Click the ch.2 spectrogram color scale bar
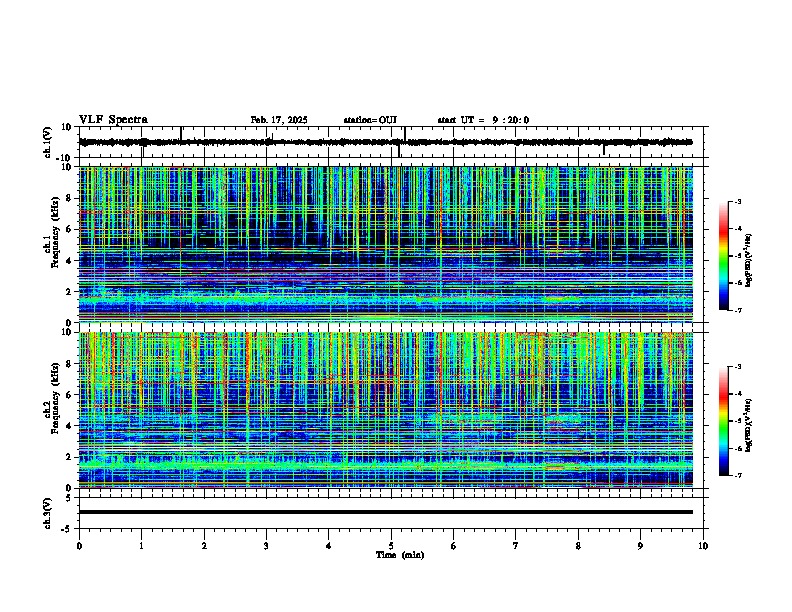The image size is (792, 612). (x=724, y=421)
